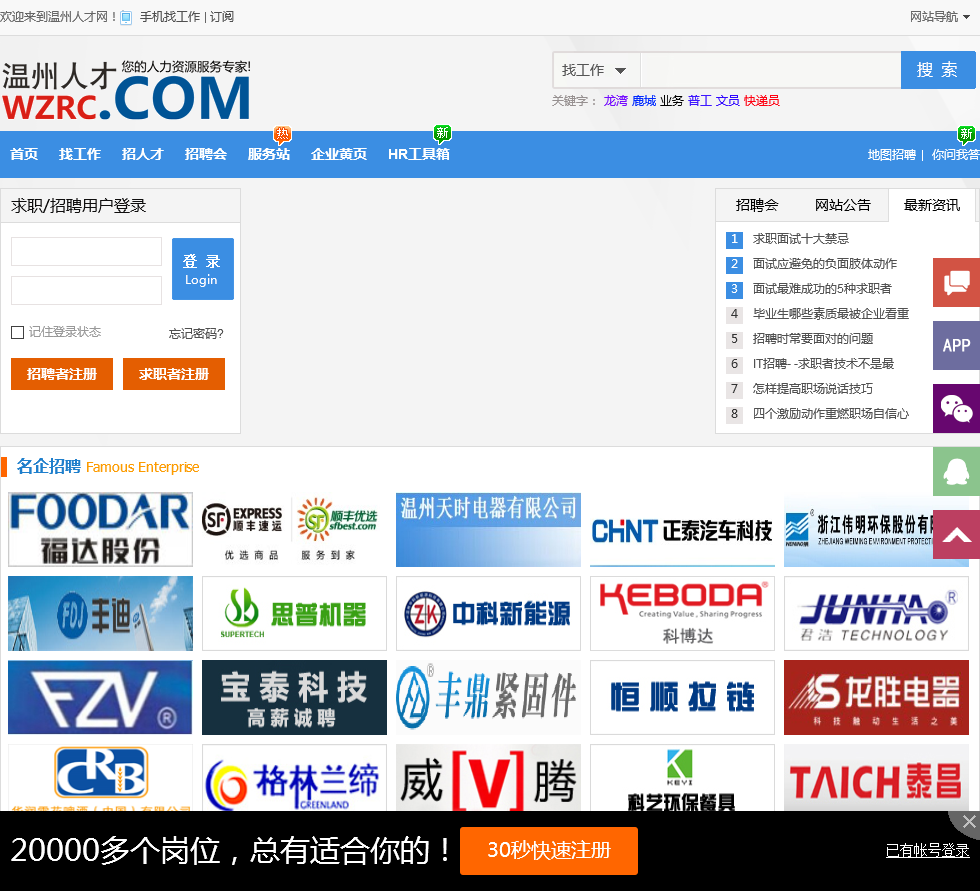This screenshot has height=891, width=980.
Task: Open the WeChat floating icon
Action: click(956, 409)
